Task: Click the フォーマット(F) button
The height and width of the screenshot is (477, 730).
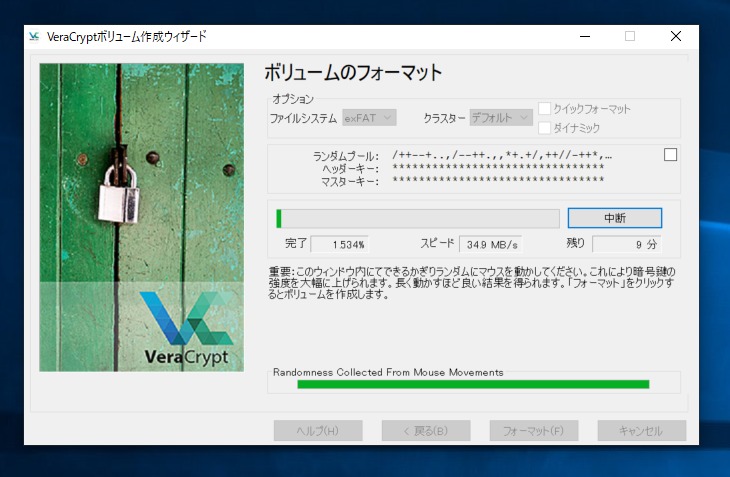Action: tap(534, 431)
